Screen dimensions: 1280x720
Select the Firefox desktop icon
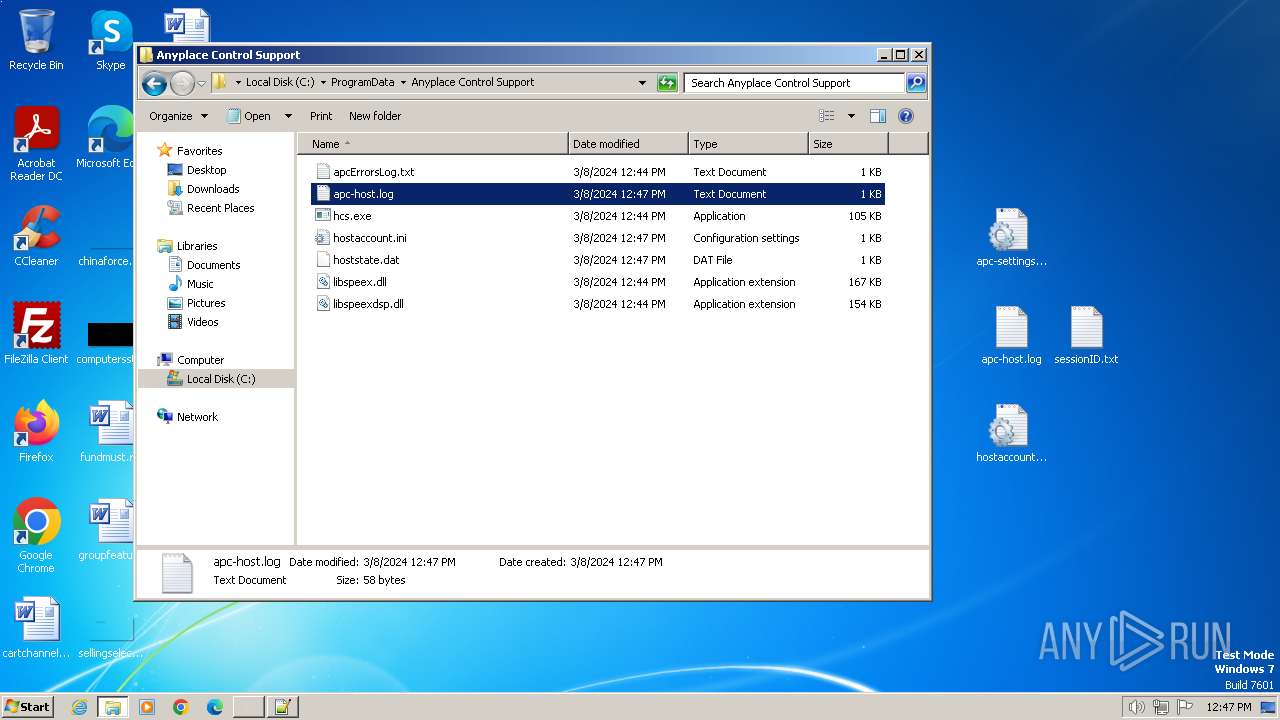tap(36, 432)
